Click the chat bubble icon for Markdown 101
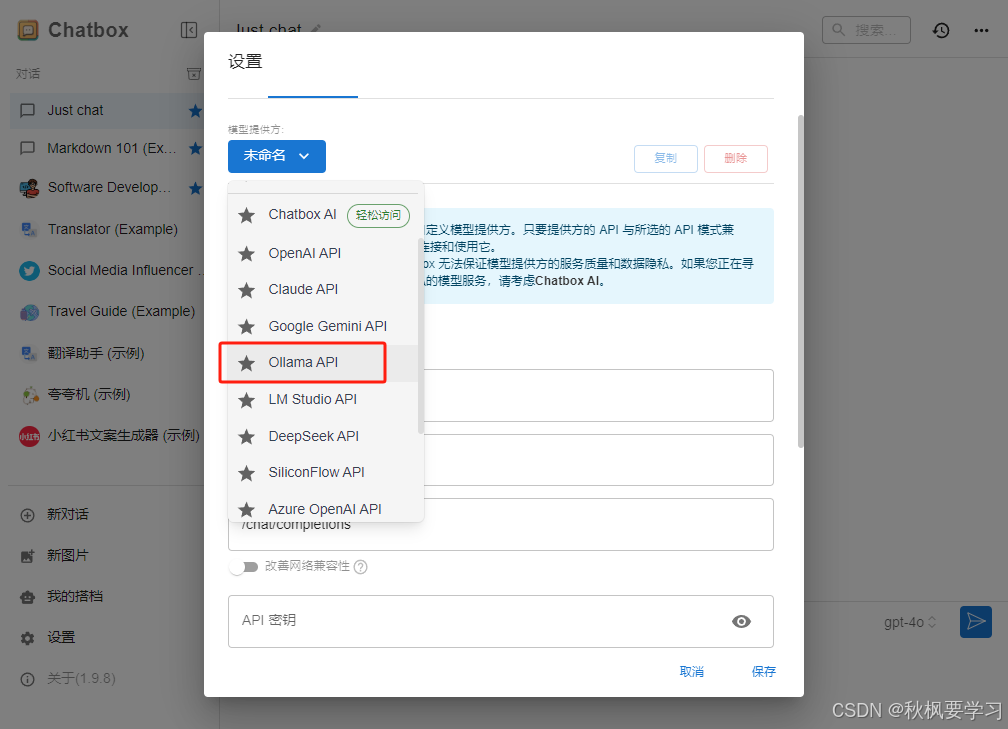The height and width of the screenshot is (729, 1008). (28, 148)
